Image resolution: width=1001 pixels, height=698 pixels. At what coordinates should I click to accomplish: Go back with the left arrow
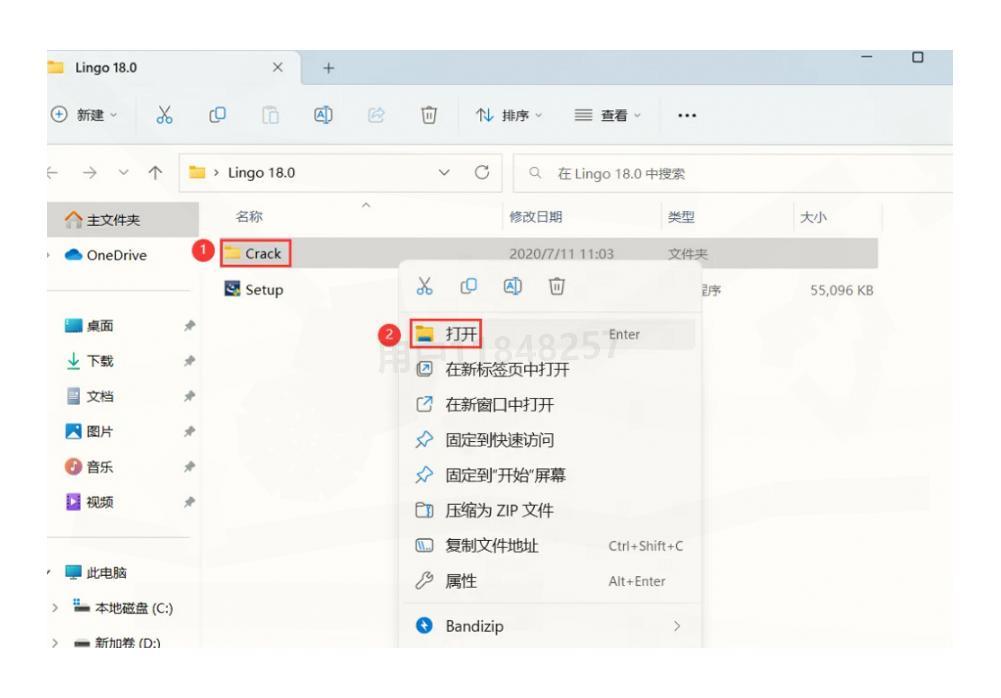[53, 172]
